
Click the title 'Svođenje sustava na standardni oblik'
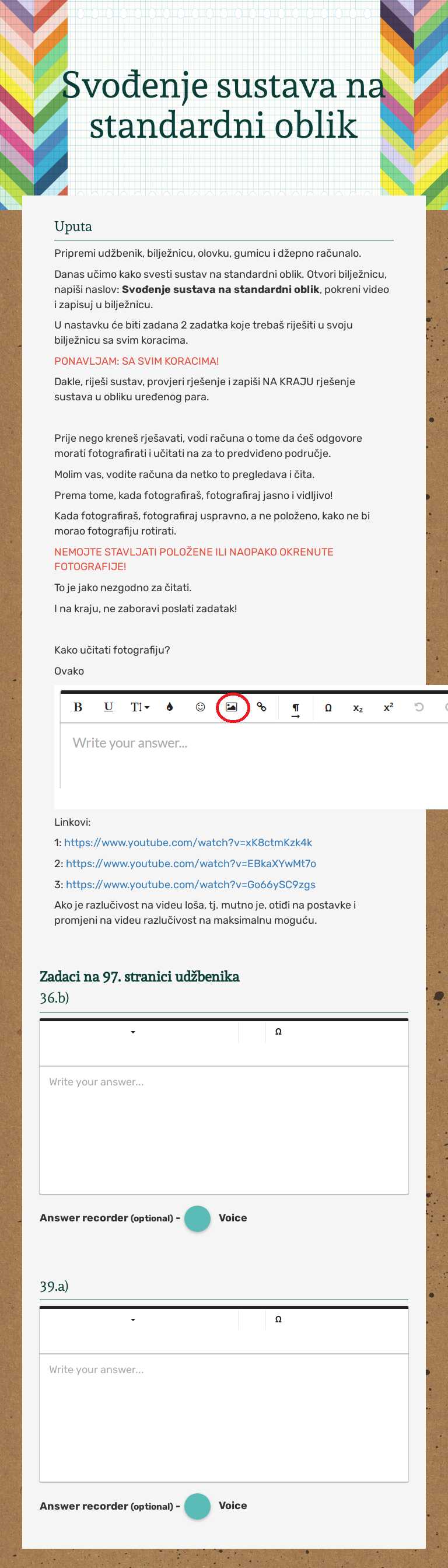[x=223, y=104]
